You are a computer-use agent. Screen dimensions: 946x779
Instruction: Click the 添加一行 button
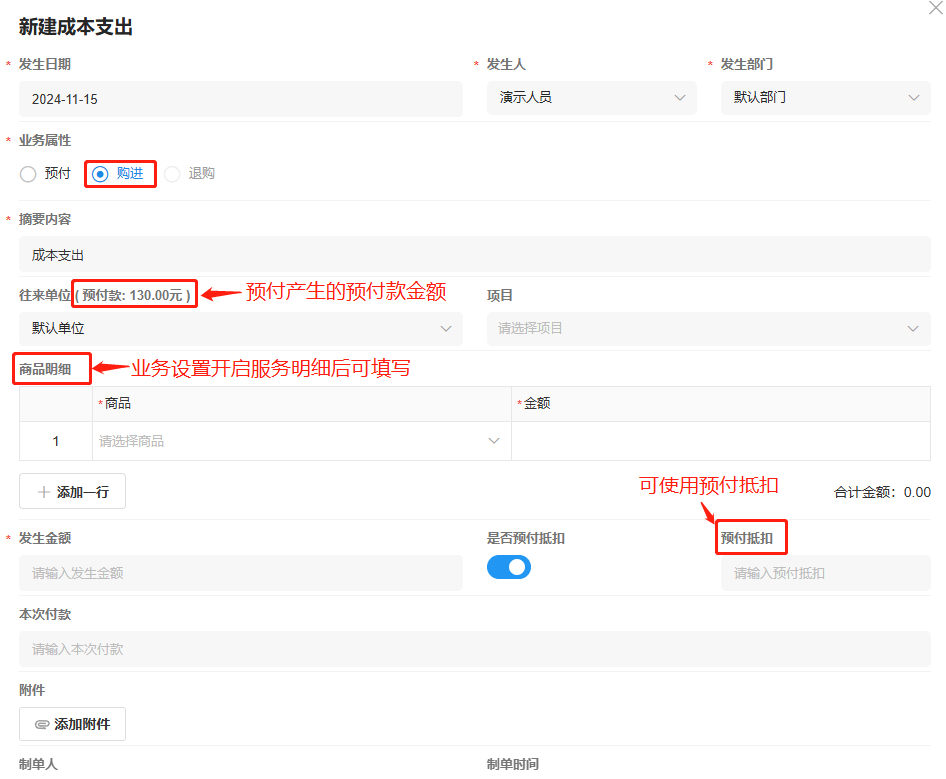point(73,492)
